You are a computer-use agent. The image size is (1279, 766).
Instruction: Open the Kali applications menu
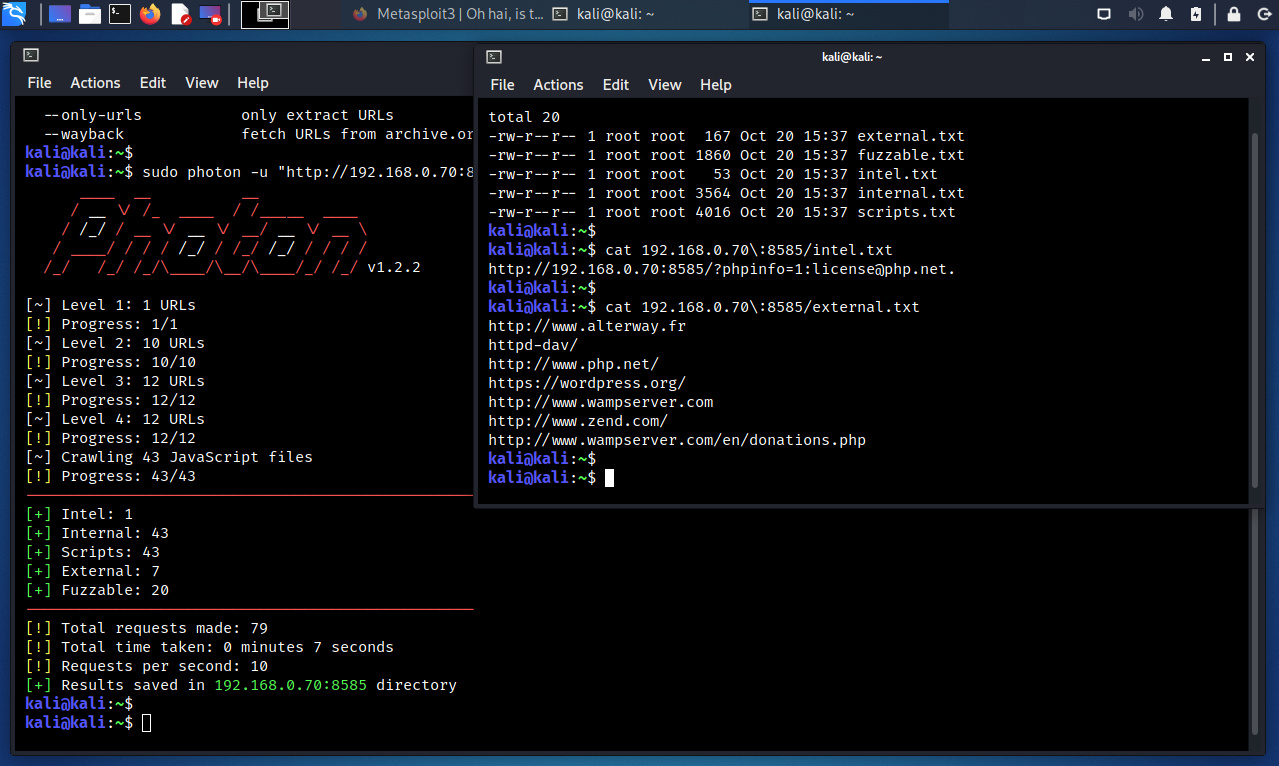point(14,14)
